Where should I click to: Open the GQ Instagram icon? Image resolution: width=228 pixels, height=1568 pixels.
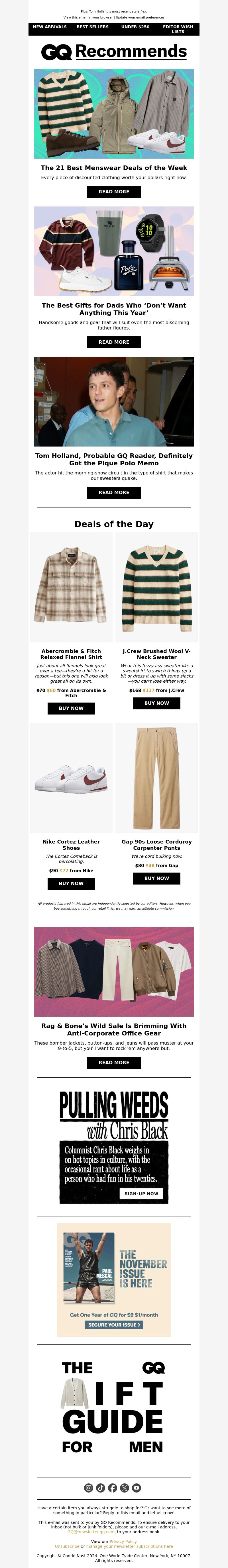tap(88, 1488)
